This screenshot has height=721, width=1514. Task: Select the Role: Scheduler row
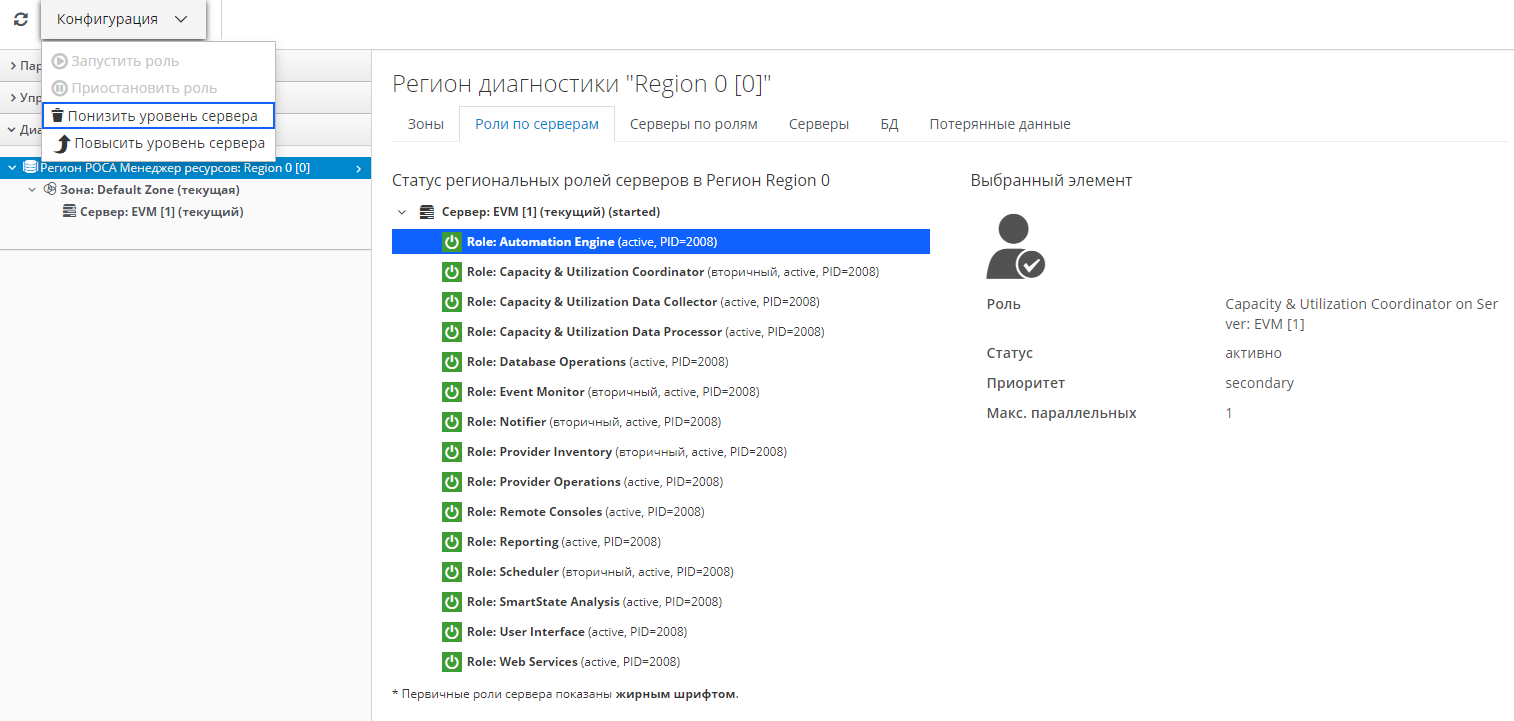(600, 572)
